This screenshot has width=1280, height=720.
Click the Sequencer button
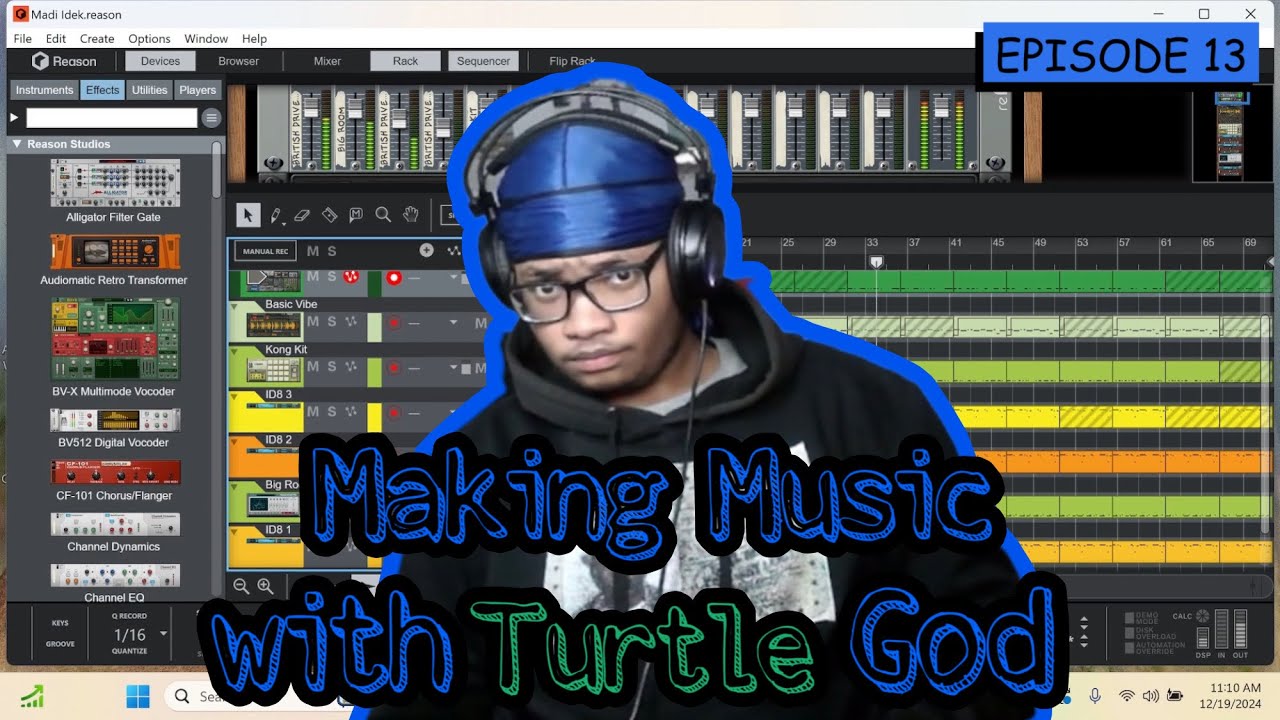pyautogui.click(x=483, y=61)
